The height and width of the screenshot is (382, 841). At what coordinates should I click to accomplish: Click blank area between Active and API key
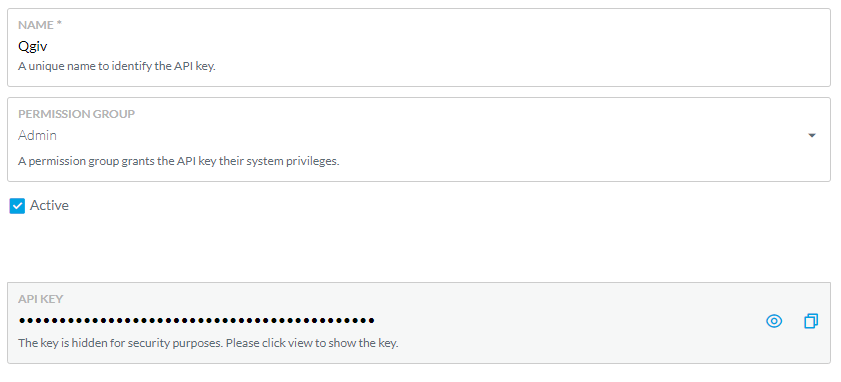(419, 249)
